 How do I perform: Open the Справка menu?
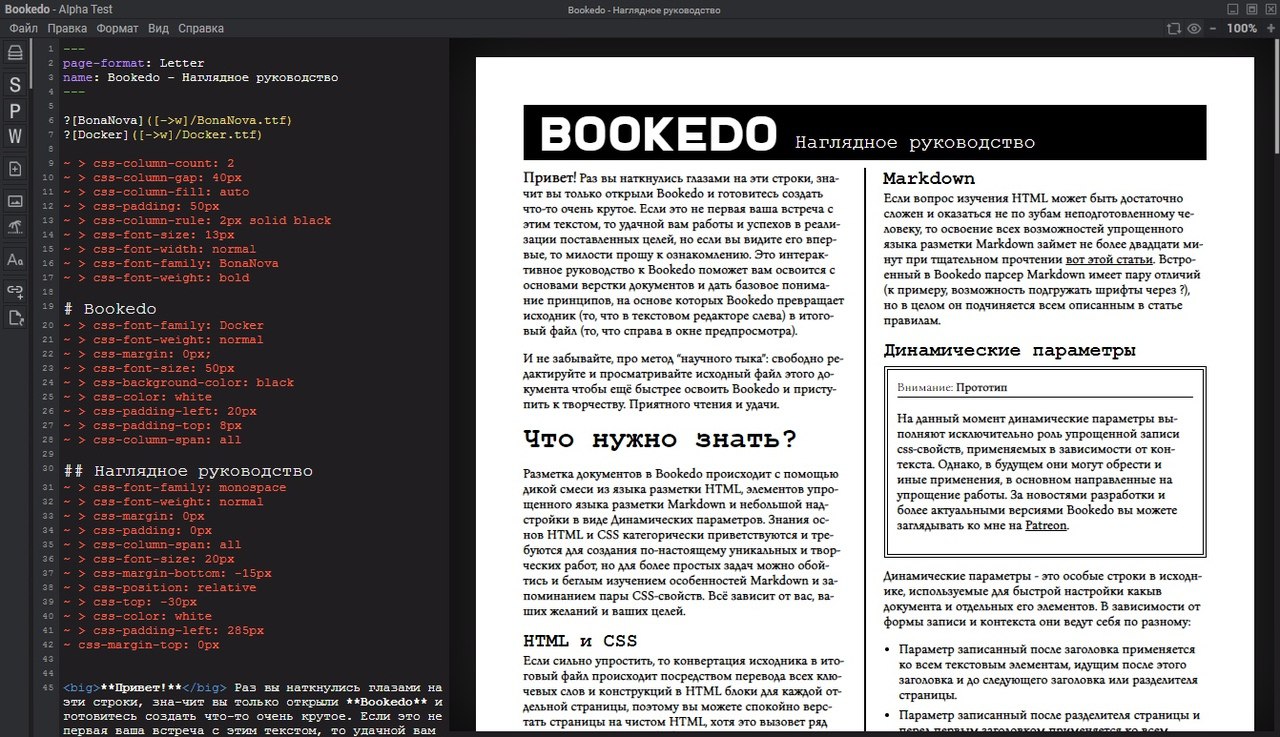[200, 29]
